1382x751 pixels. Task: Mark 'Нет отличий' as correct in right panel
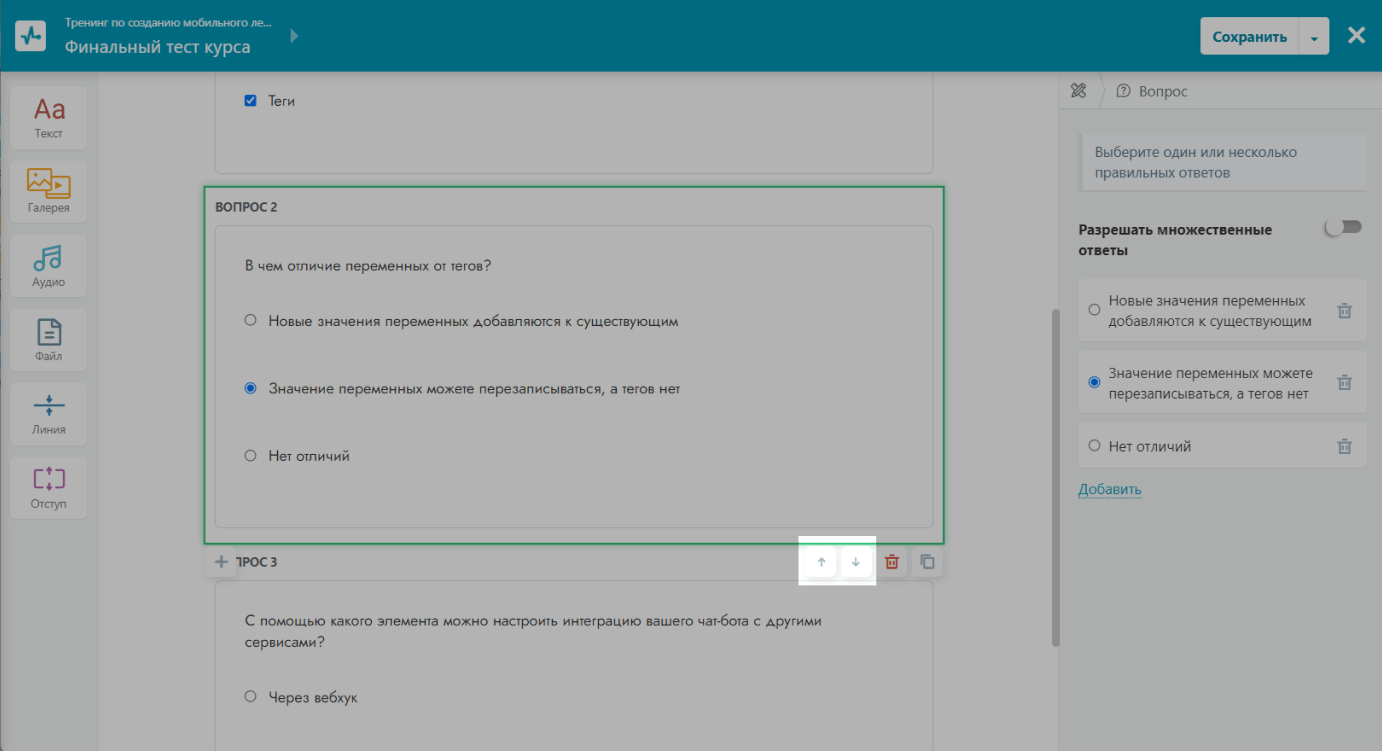[1094, 446]
